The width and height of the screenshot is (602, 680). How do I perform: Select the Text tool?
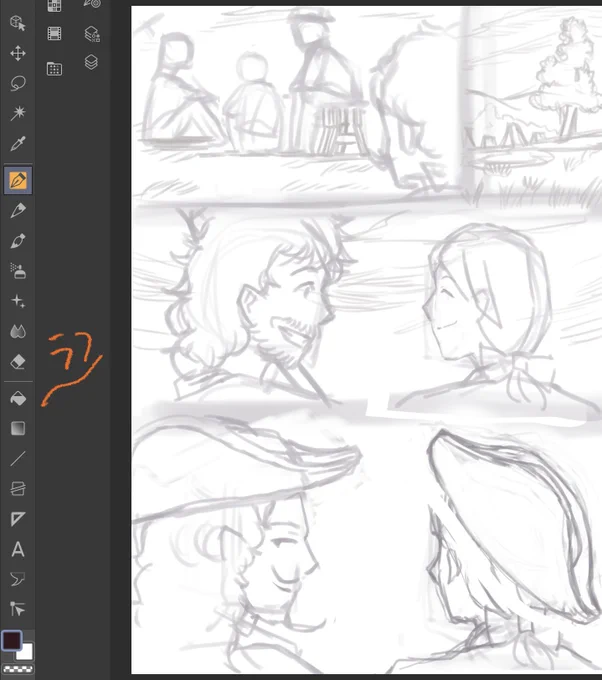coord(18,549)
